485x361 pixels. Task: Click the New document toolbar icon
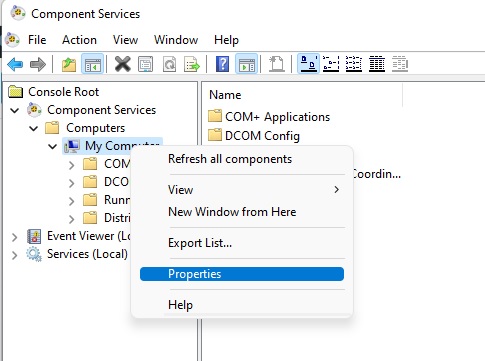(x=277, y=64)
